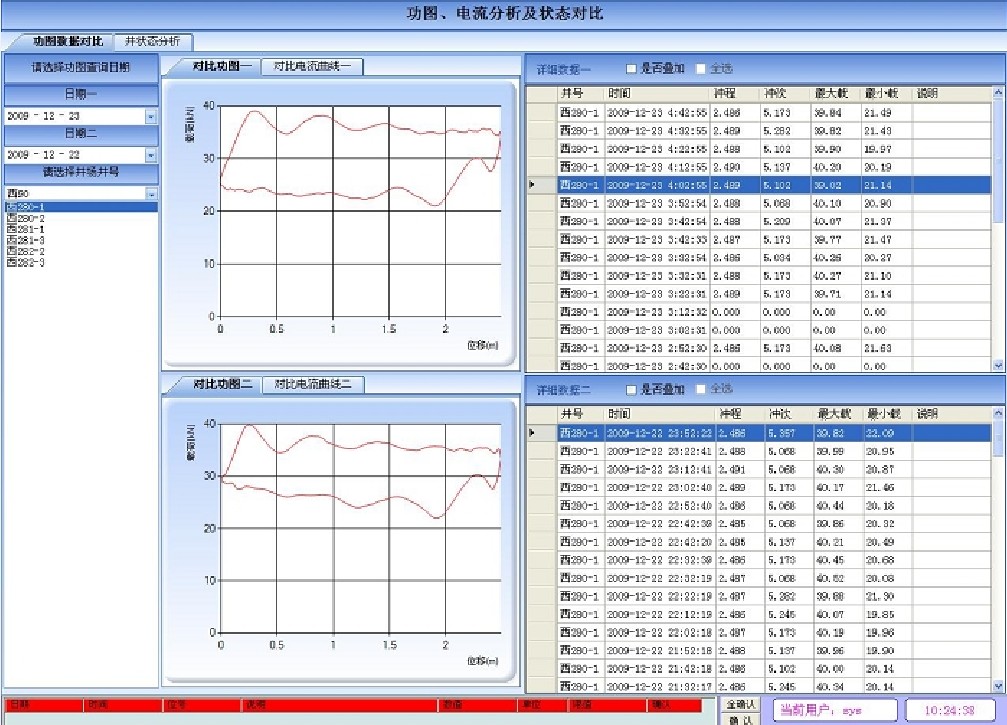Viewport: 1007px width, 725px height.
Task: Open 对比电流曲线一 tab
Action: [x=312, y=66]
